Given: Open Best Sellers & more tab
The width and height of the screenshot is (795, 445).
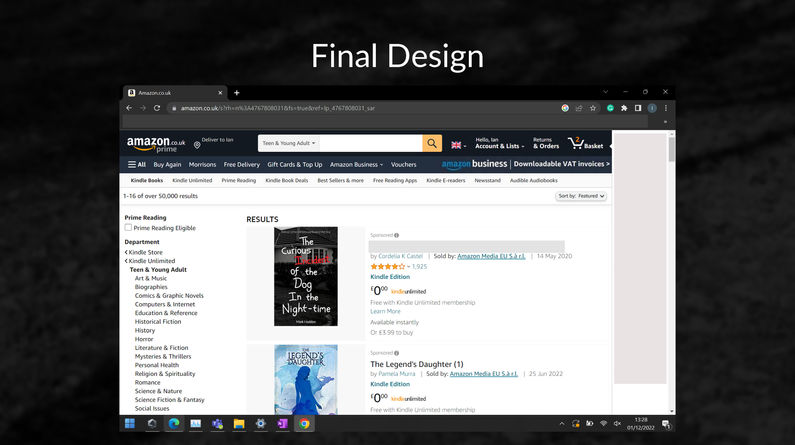Looking at the screenshot, I should pyautogui.click(x=341, y=180).
